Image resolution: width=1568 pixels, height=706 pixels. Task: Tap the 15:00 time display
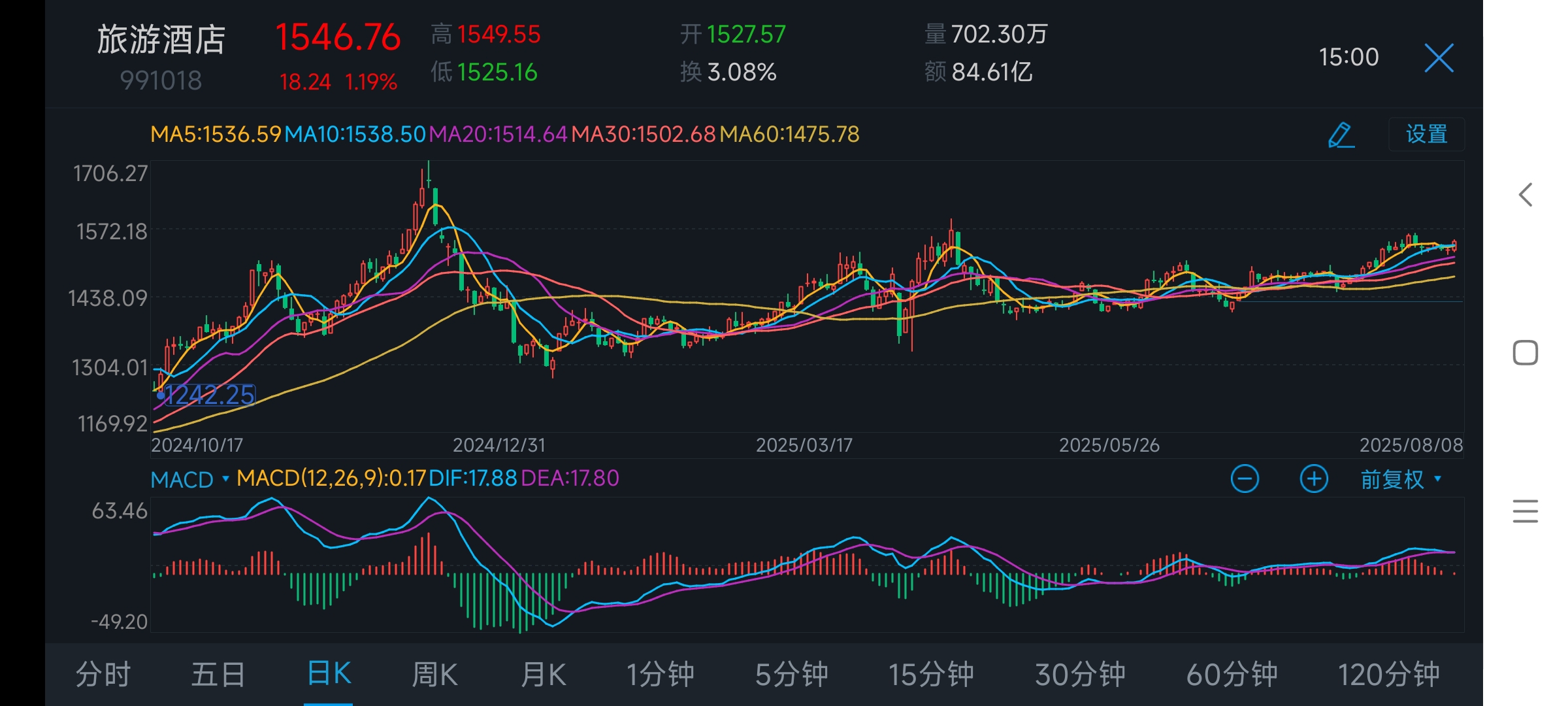(1348, 58)
